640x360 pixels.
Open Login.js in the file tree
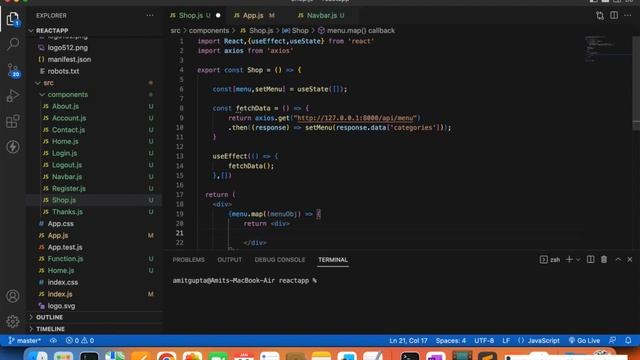pos(64,153)
